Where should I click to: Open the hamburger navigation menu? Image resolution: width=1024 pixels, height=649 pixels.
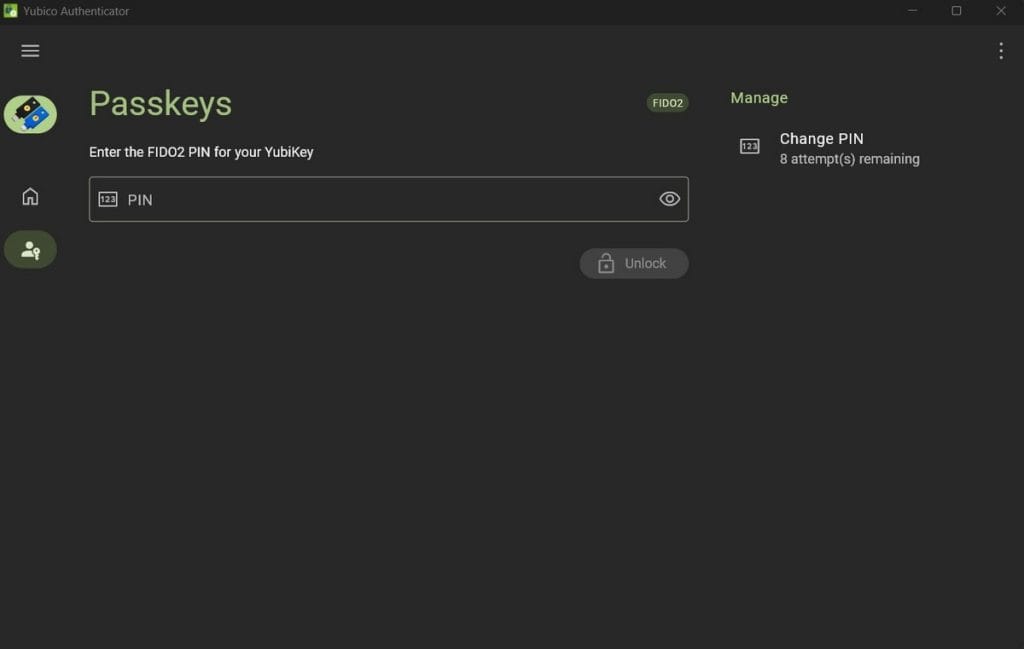coord(30,51)
